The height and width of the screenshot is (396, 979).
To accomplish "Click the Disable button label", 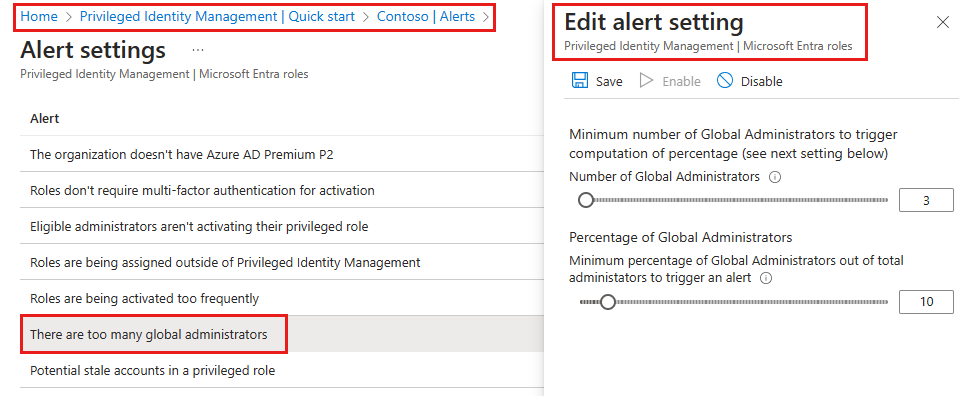I will point(761,81).
